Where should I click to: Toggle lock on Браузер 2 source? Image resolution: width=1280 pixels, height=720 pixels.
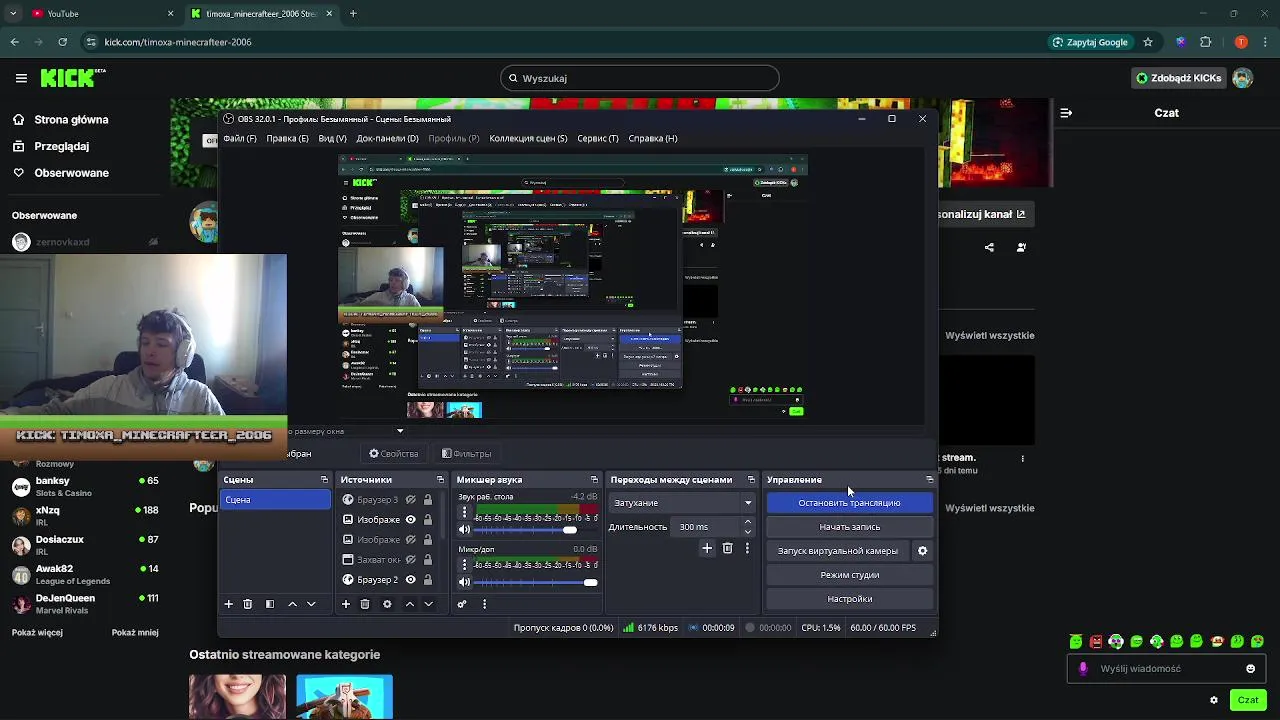click(x=428, y=580)
